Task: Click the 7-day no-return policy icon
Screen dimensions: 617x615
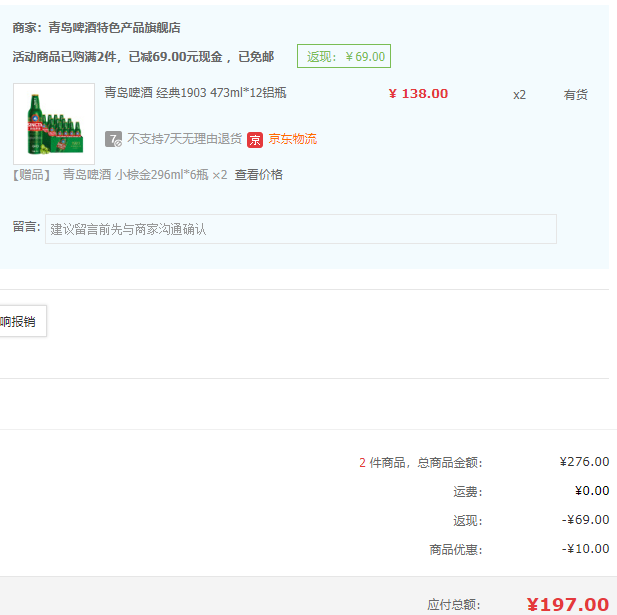Action: point(113,139)
